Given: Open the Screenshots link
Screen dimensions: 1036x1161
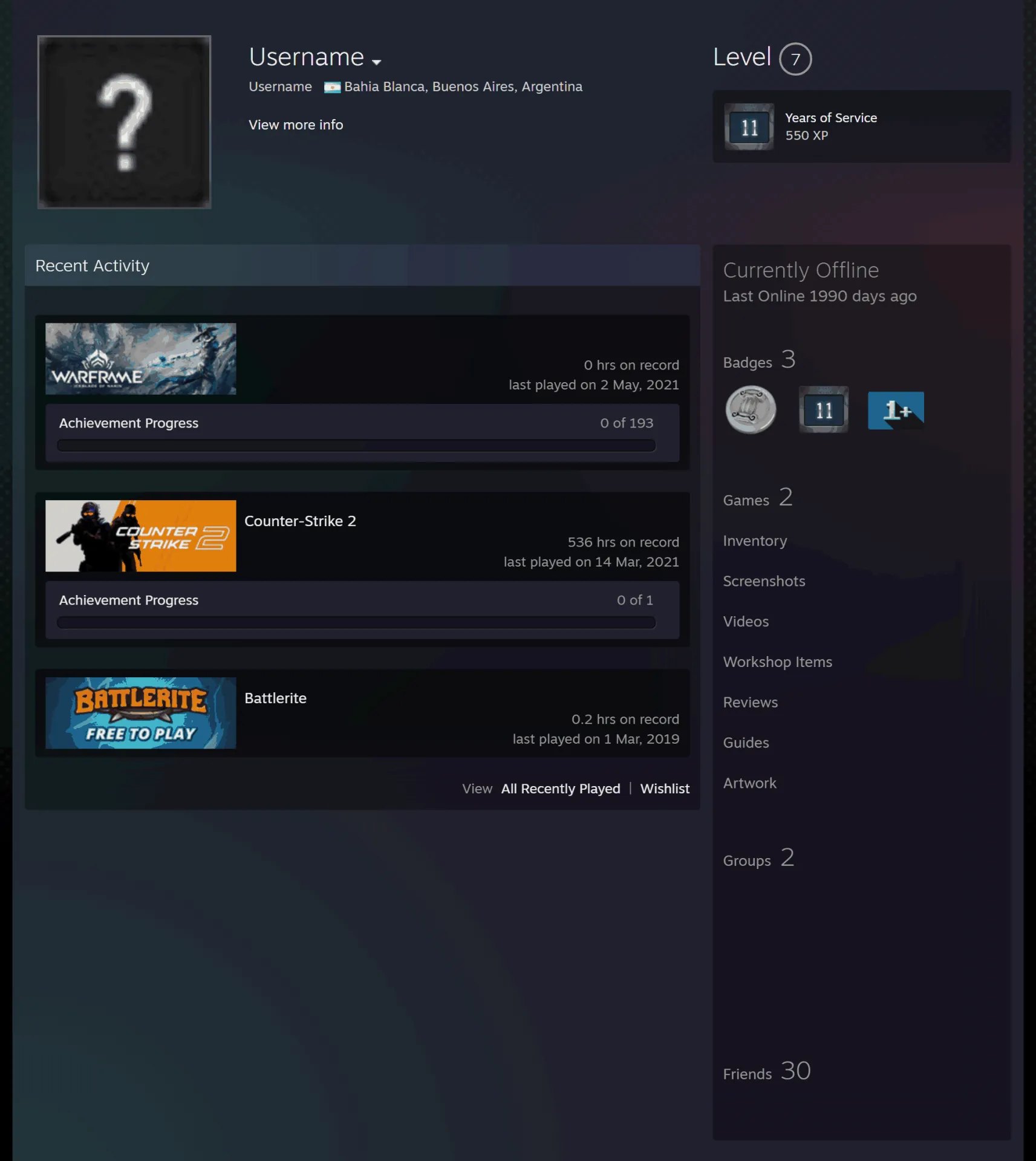Looking at the screenshot, I should coord(764,582).
